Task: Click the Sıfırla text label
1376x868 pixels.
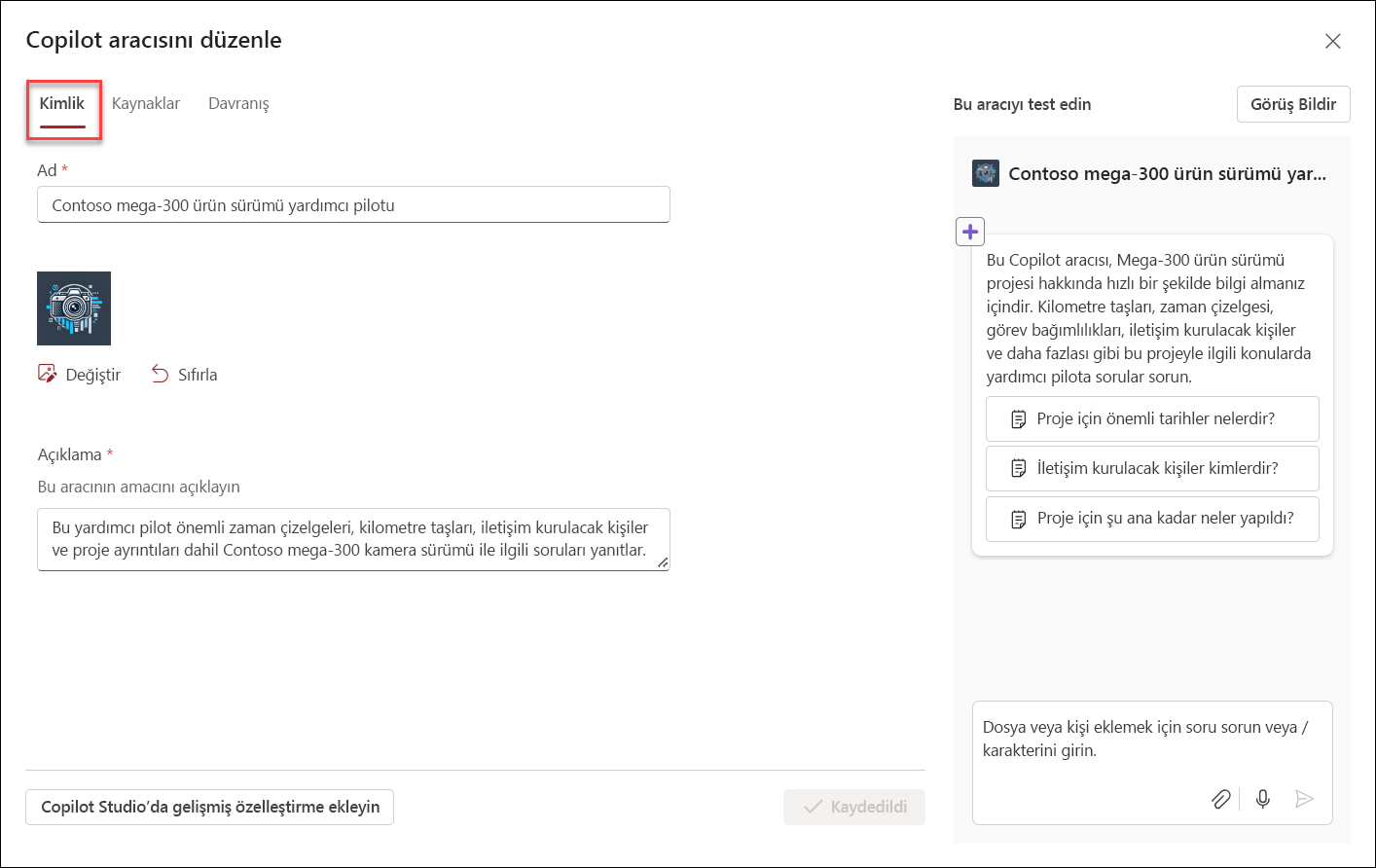Action: coord(198,375)
